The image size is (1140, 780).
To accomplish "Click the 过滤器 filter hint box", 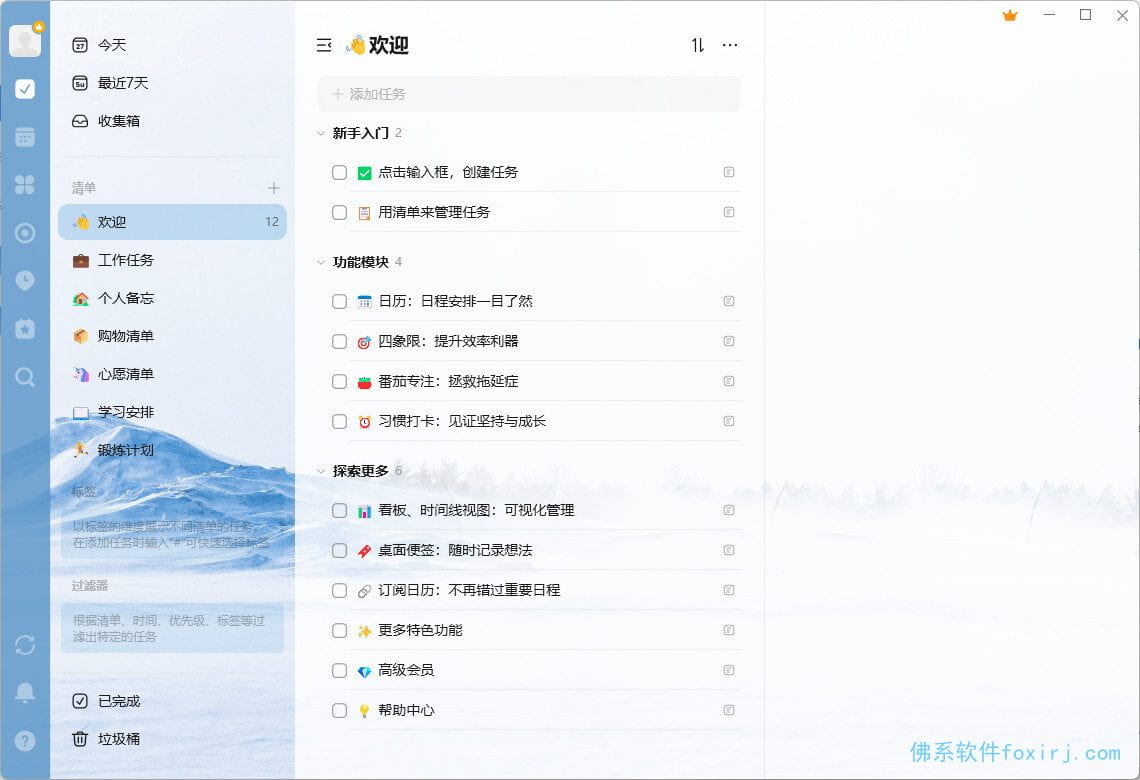I will pos(172,628).
